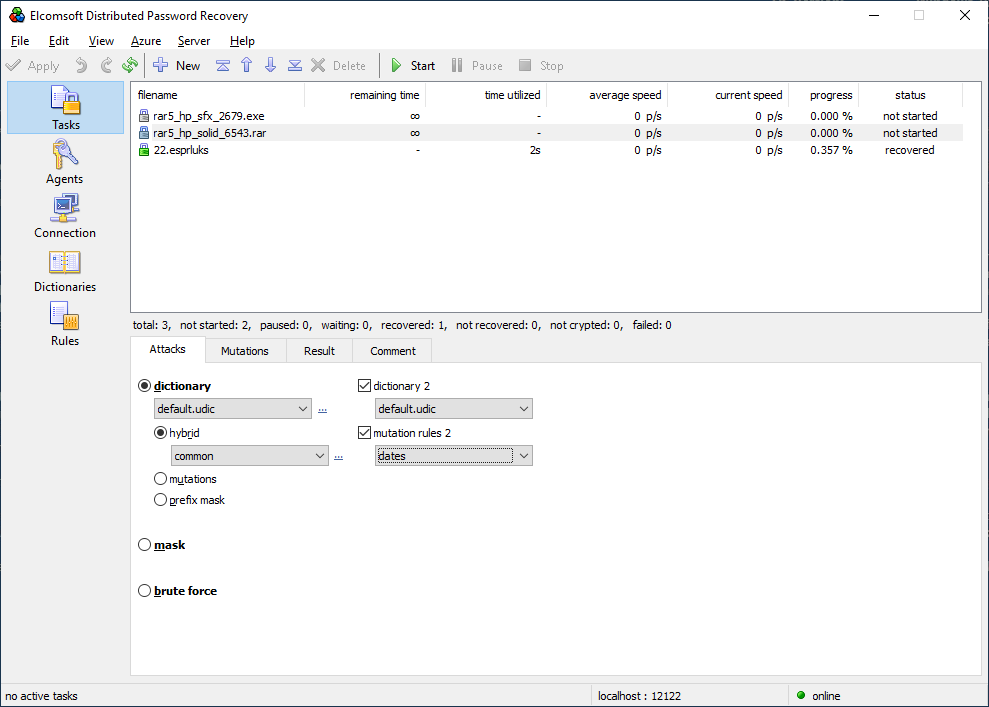Select the dictionary attack radio button

point(144,385)
